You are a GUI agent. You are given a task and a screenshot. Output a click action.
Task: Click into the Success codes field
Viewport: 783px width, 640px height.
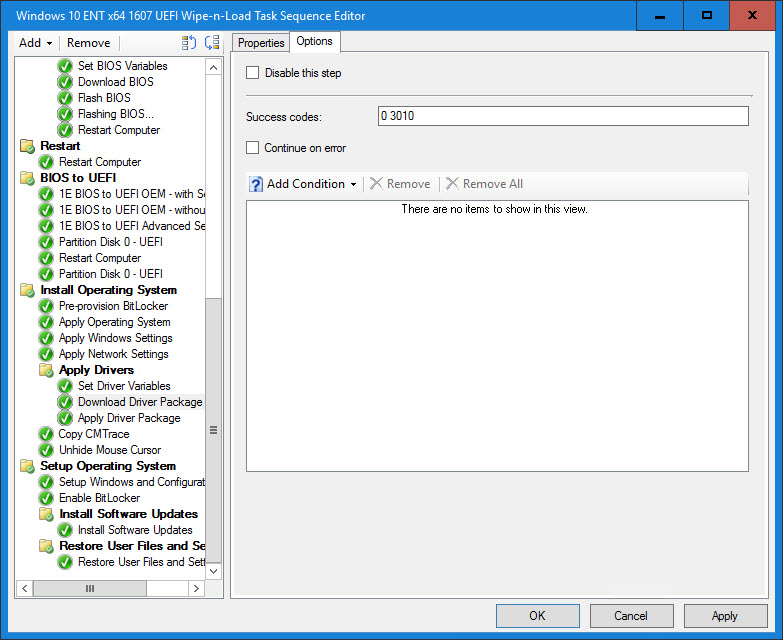click(563, 116)
